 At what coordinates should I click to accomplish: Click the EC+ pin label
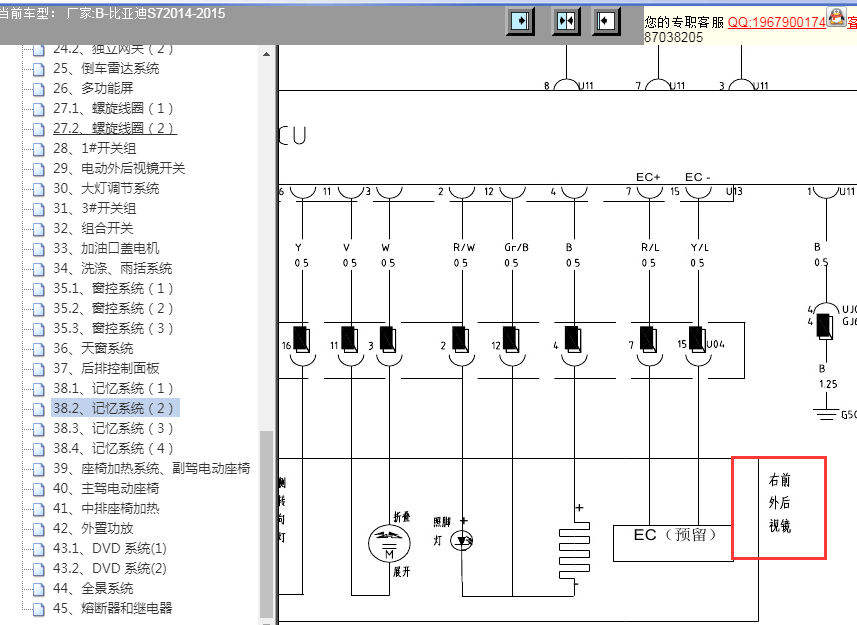pyautogui.click(x=648, y=177)
